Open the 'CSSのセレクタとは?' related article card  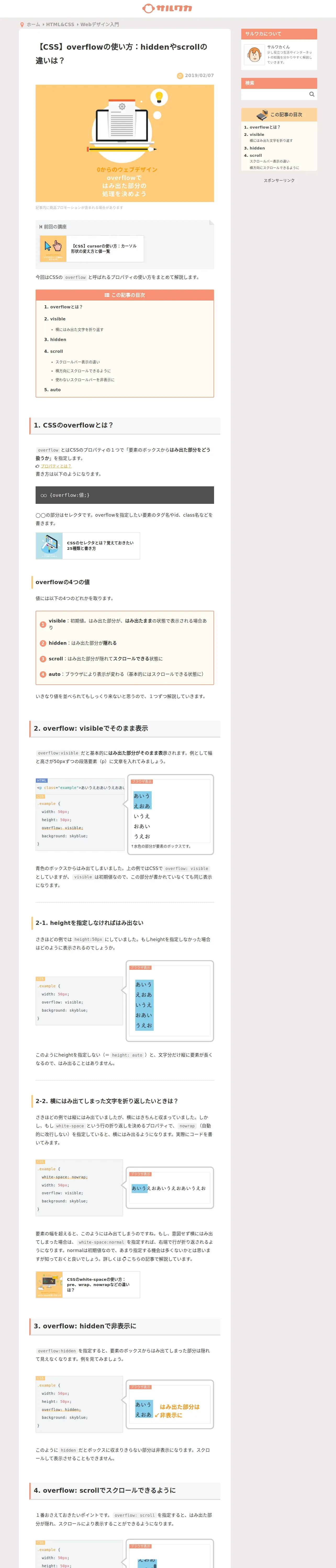(x=88, y=546)
